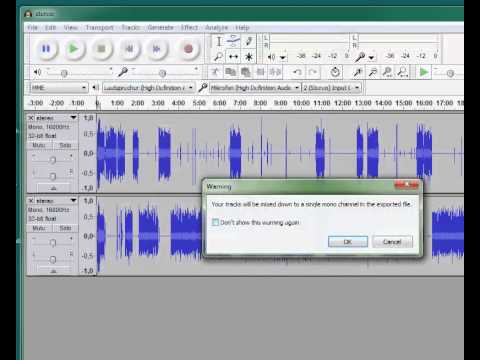Check "Don't show this warning again"
Screen dimensions: 480x360
click(x=215, y=222)
